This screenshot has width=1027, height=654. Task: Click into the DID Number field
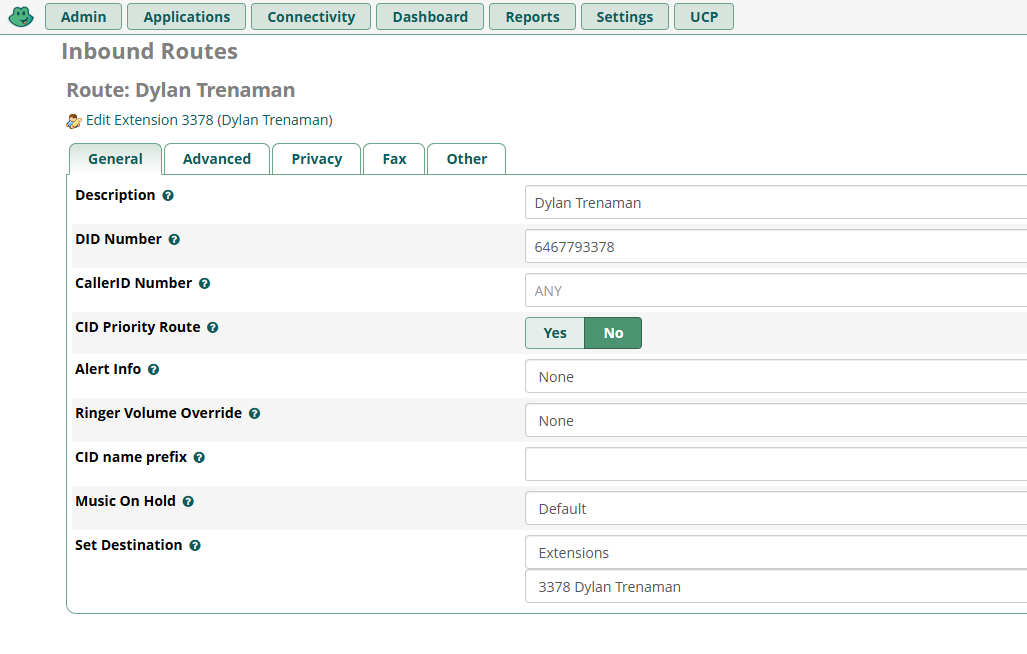pos(776,246)
